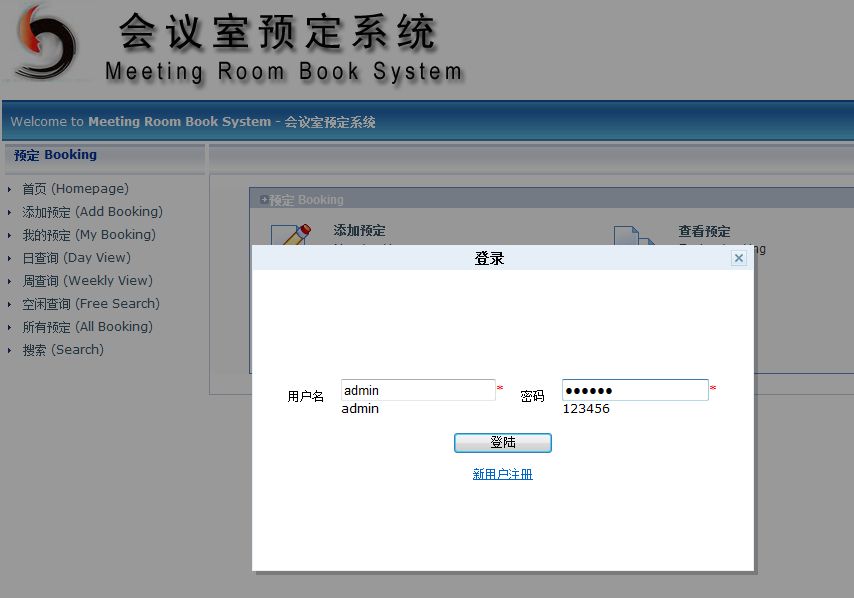Expand the 空闲查询 (Free Search) entry arrow
This screenshot has width=854, height=598.
9,303
